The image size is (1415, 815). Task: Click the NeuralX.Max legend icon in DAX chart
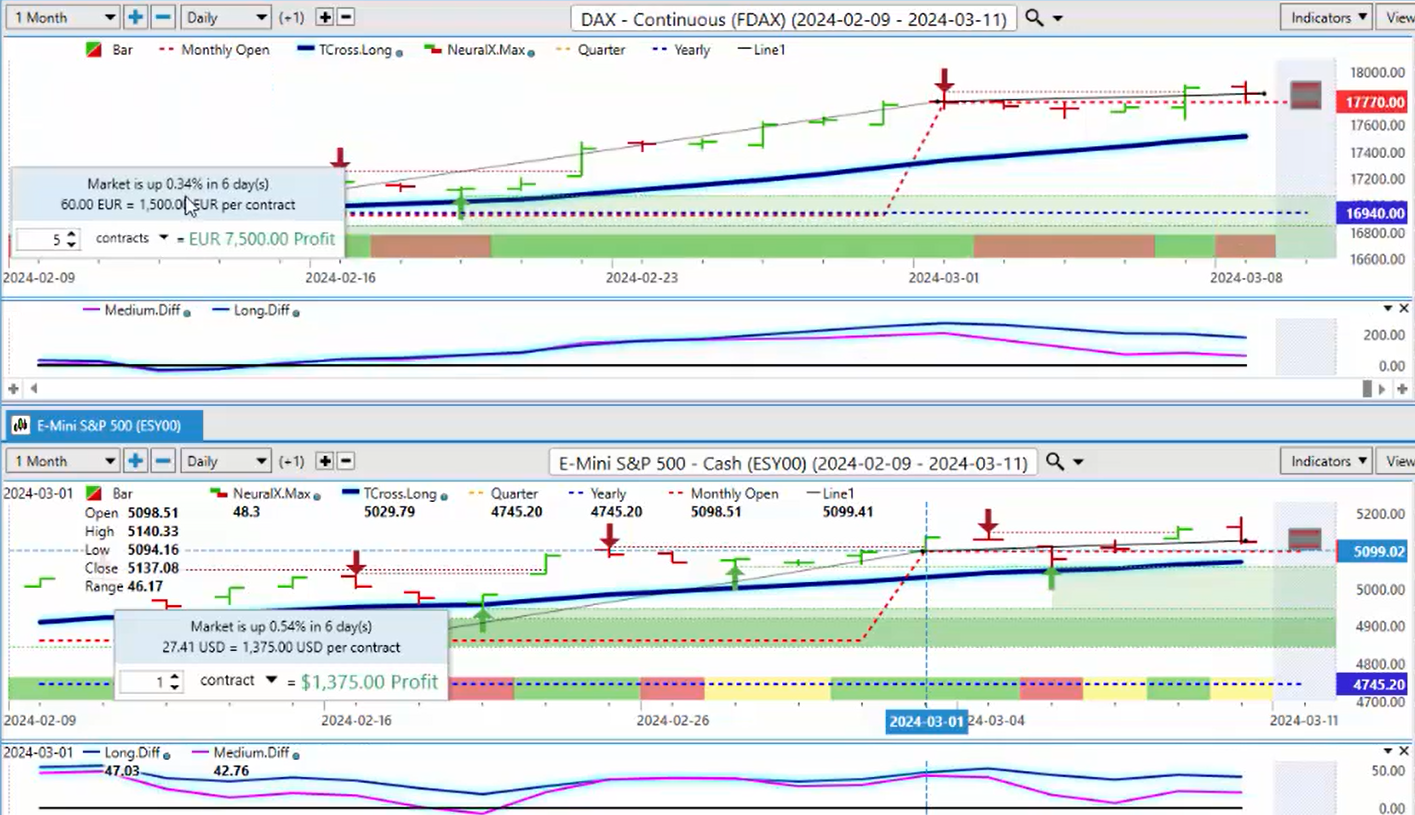(x=434, y=49)
